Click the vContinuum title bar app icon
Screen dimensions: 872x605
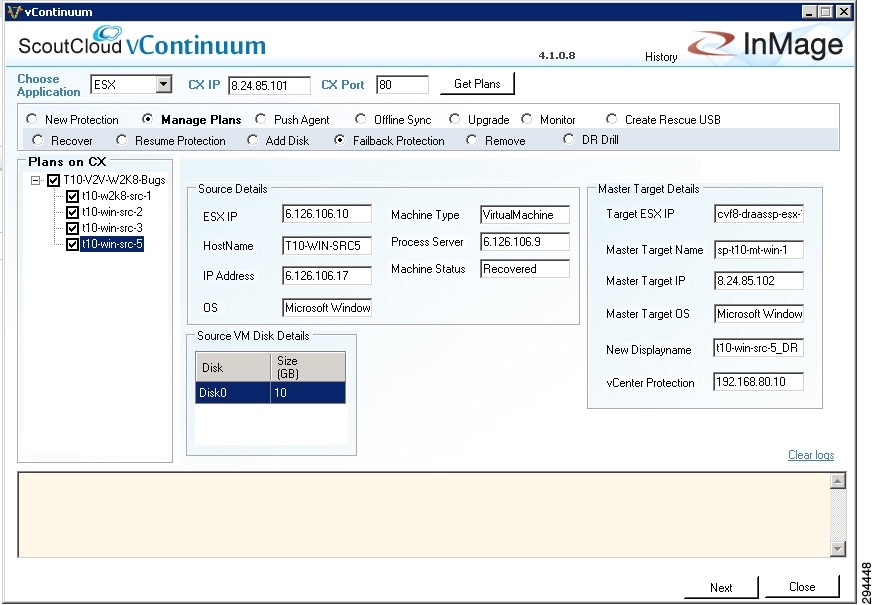click(14, 12)
